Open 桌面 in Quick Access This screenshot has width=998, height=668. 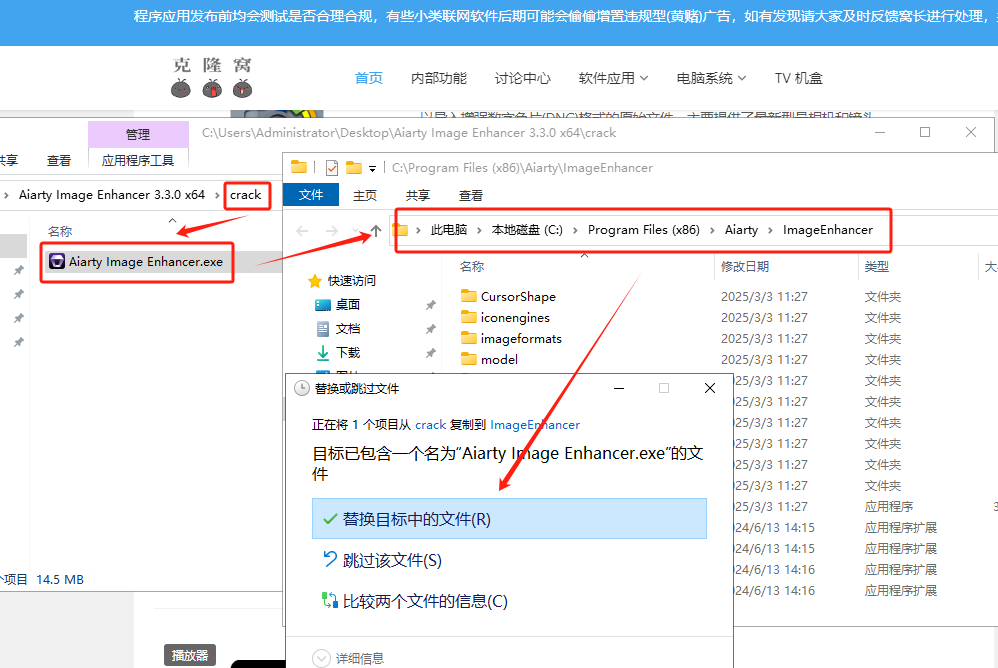click(x=347, y=305)
